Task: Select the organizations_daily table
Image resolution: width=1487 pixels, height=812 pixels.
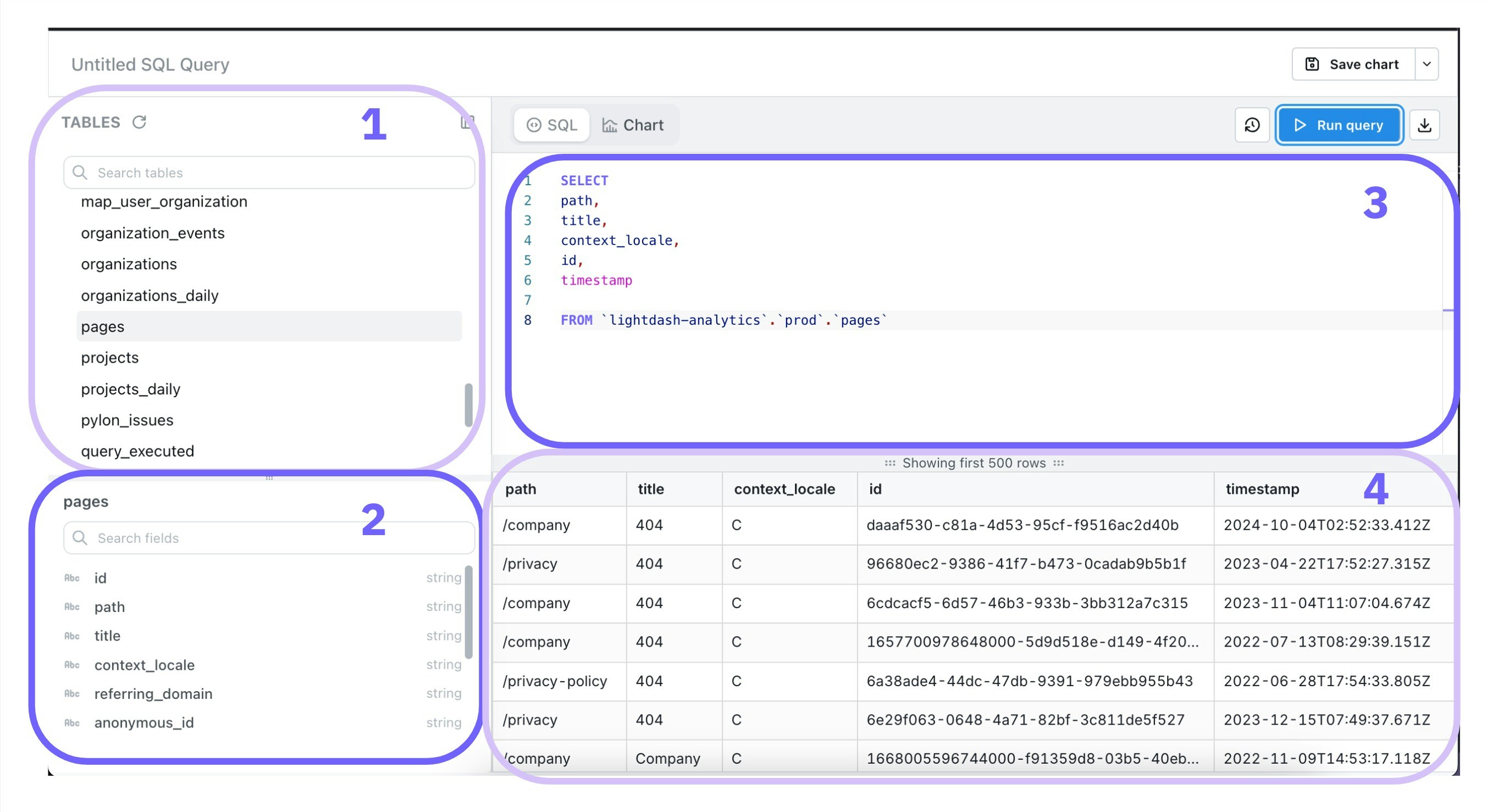Action: [x=150, y=295]
